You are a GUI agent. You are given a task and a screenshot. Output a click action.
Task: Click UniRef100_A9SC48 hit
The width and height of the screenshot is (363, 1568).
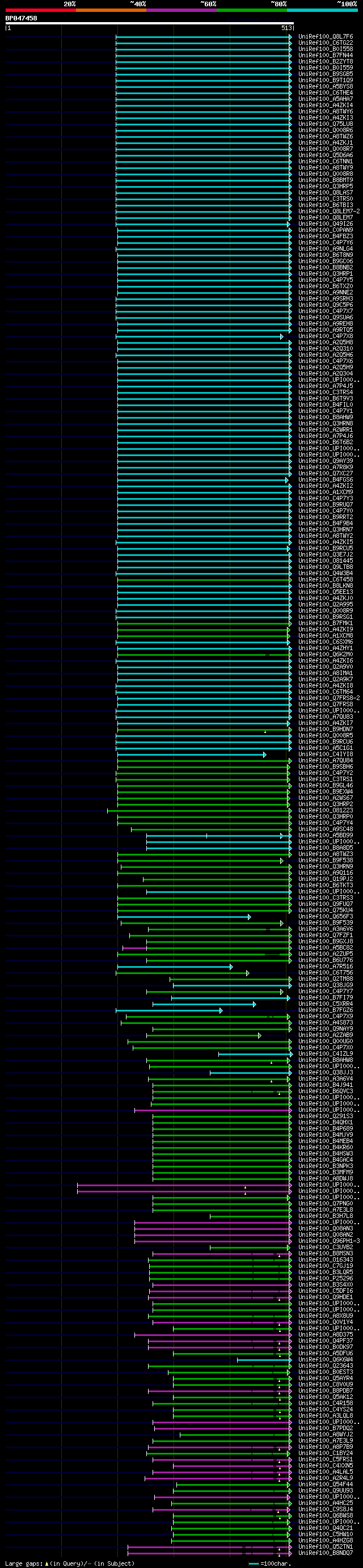pyautogui.click(x=325, y=829)
